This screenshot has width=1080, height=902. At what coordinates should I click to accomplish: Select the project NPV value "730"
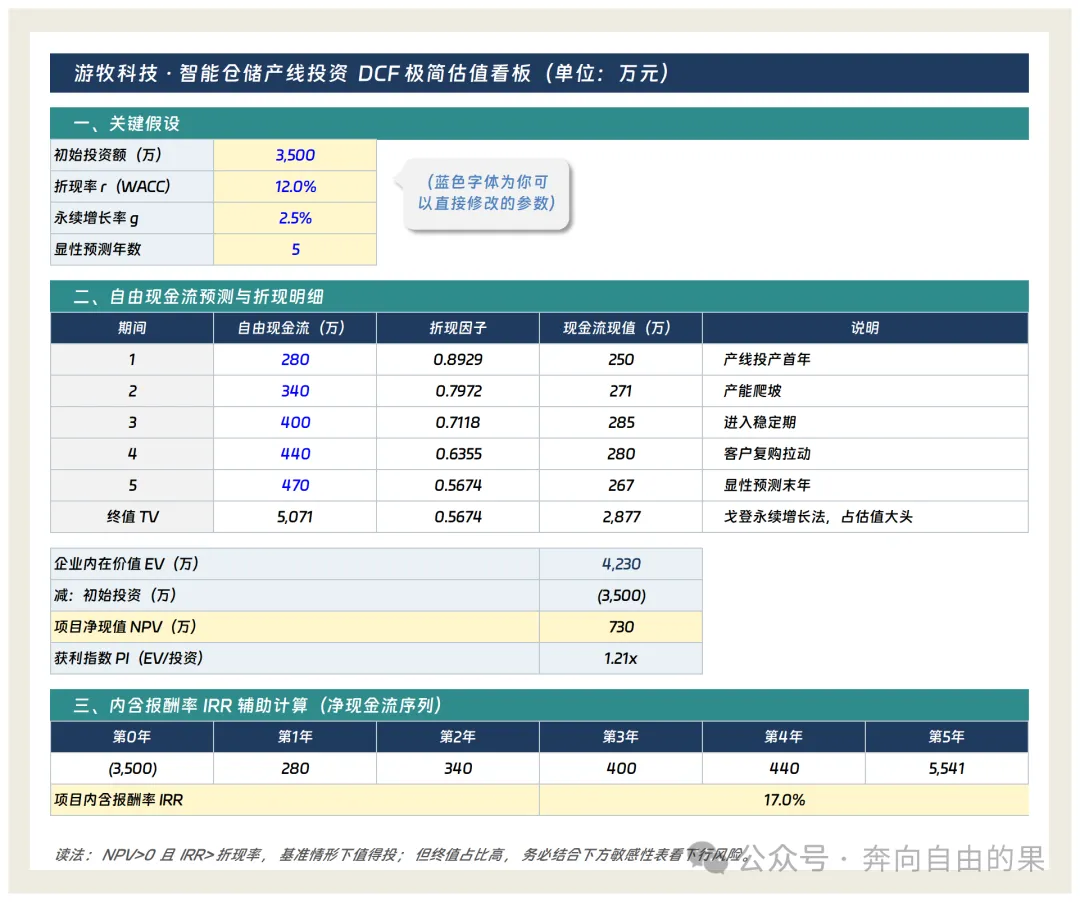(x=621, y=627)
